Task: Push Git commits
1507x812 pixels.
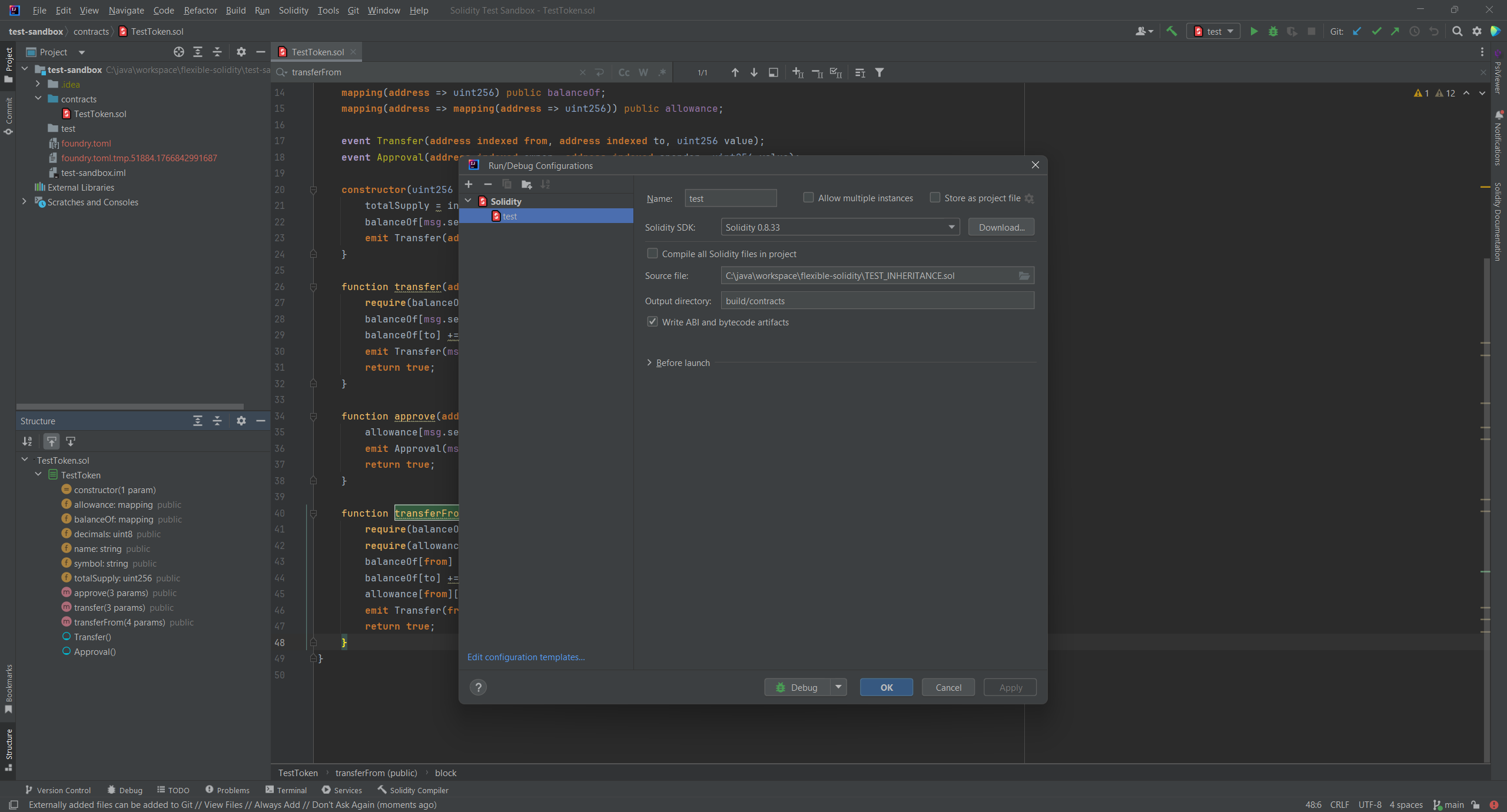Action: point(1395,31)
